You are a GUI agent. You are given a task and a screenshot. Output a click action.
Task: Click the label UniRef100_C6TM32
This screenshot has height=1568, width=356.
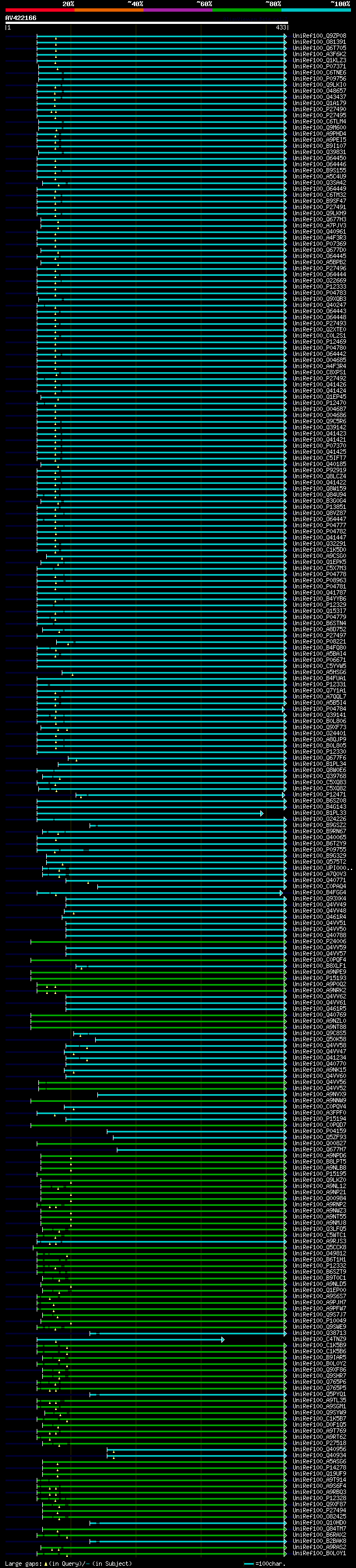(x=319, y=195)
